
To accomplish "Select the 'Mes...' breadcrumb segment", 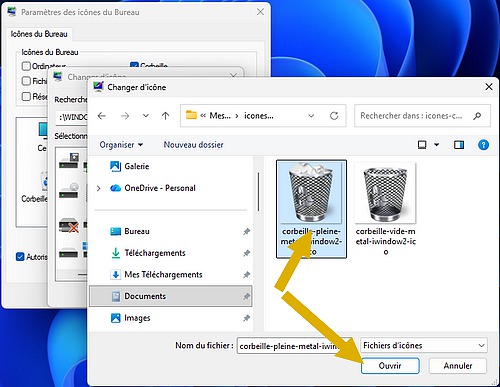I will tap(220, 116).
